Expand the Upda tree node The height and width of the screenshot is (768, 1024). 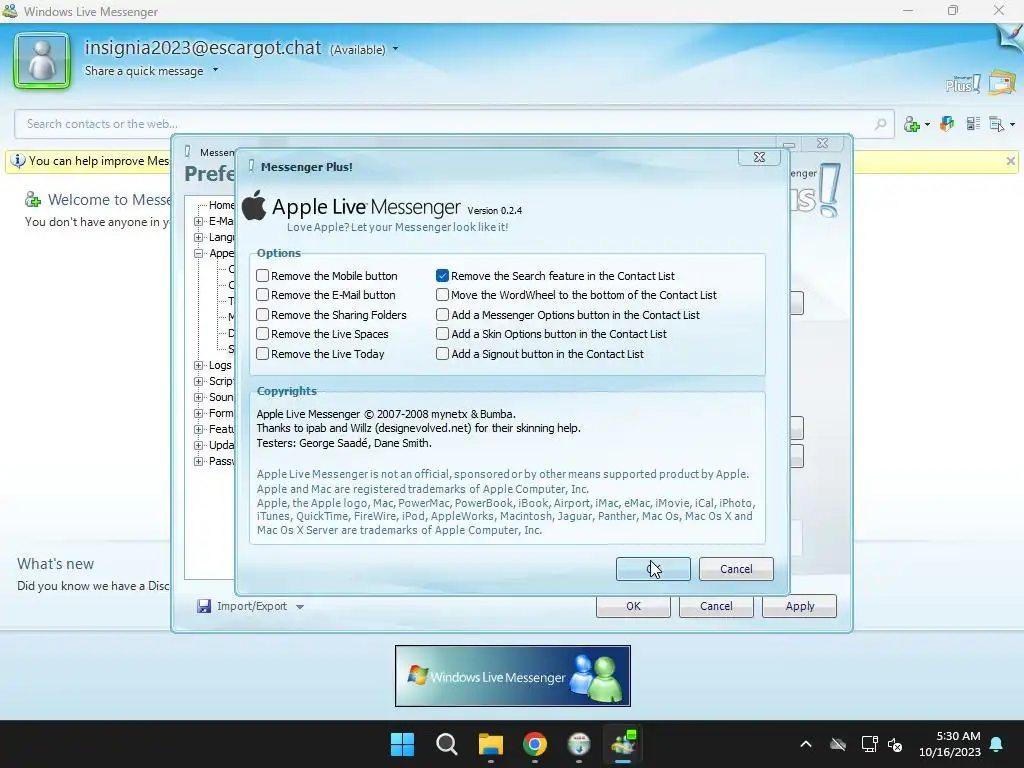(x=199, y=445)
